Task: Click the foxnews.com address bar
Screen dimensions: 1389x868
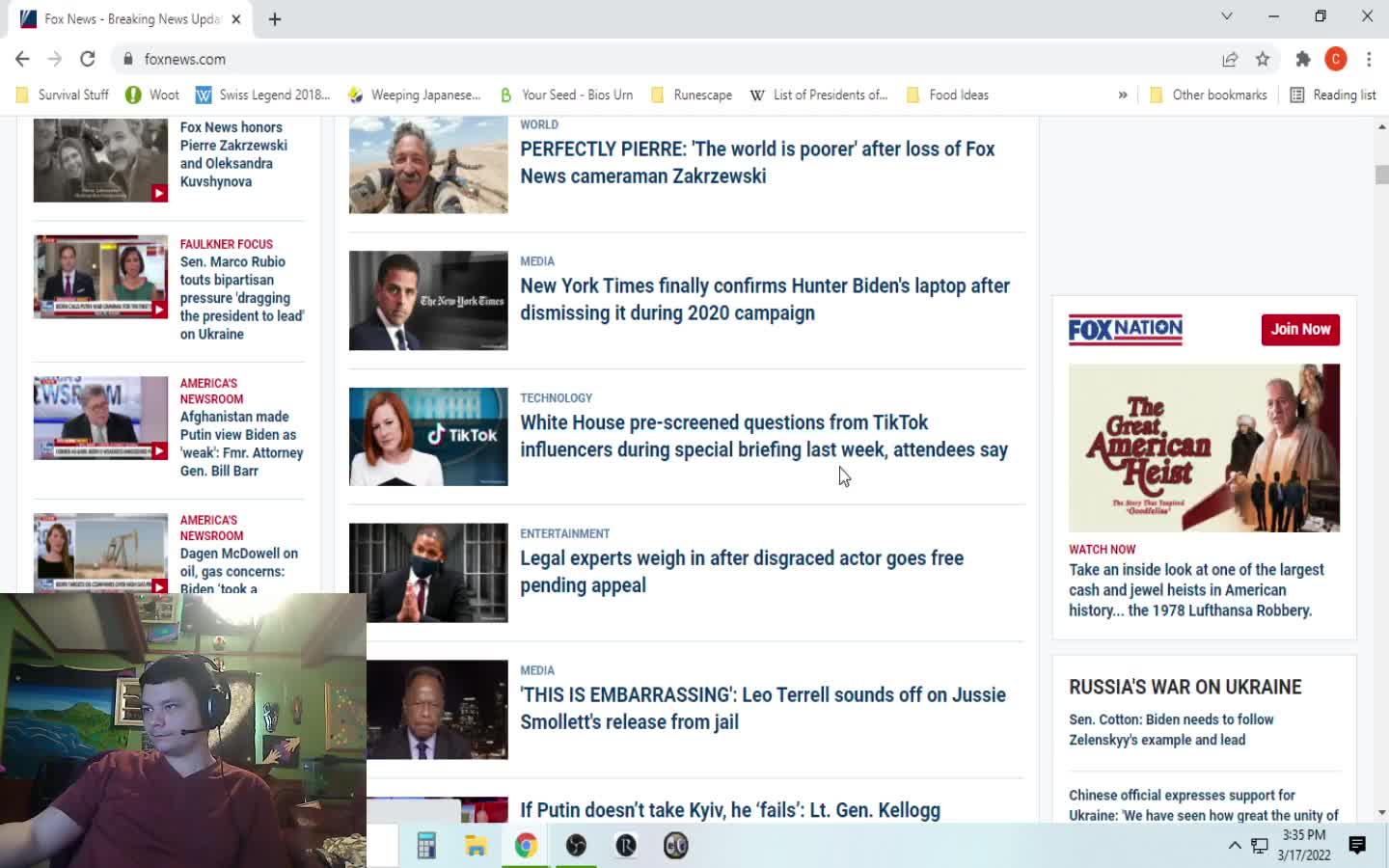Action: click(666, 59)
